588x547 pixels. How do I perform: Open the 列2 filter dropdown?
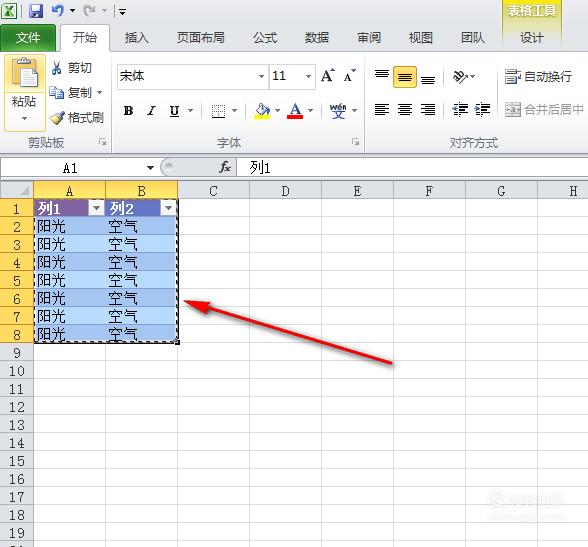pos(168,208)
